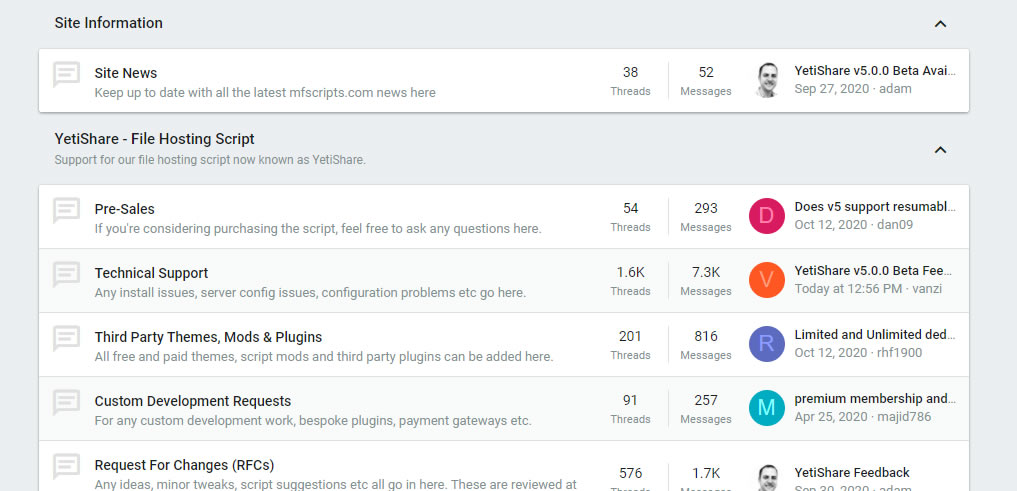Click the Apr 25, 2020 date
The width and height of the screenshot is (1017, 491).
point(831,416)
